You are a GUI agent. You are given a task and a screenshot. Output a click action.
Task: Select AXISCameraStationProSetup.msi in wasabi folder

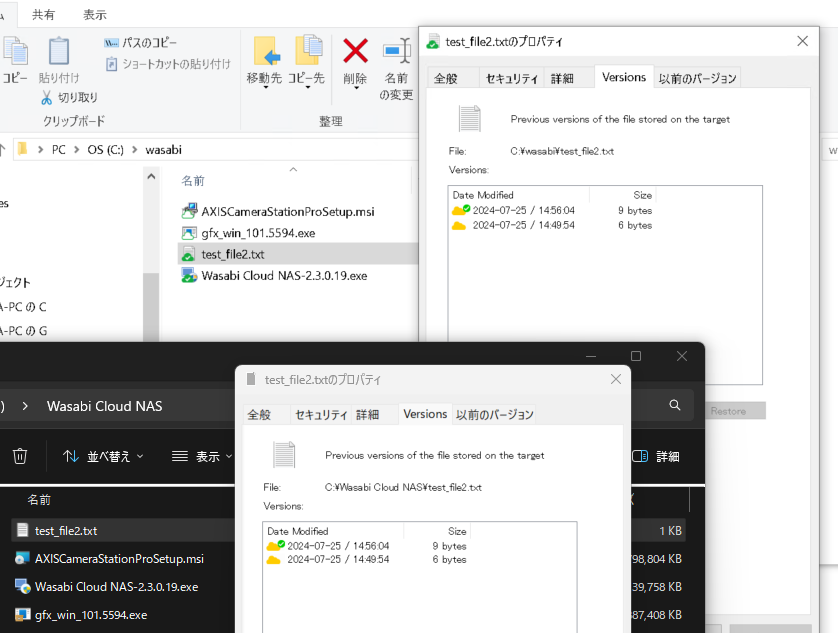tap(288, 212)
